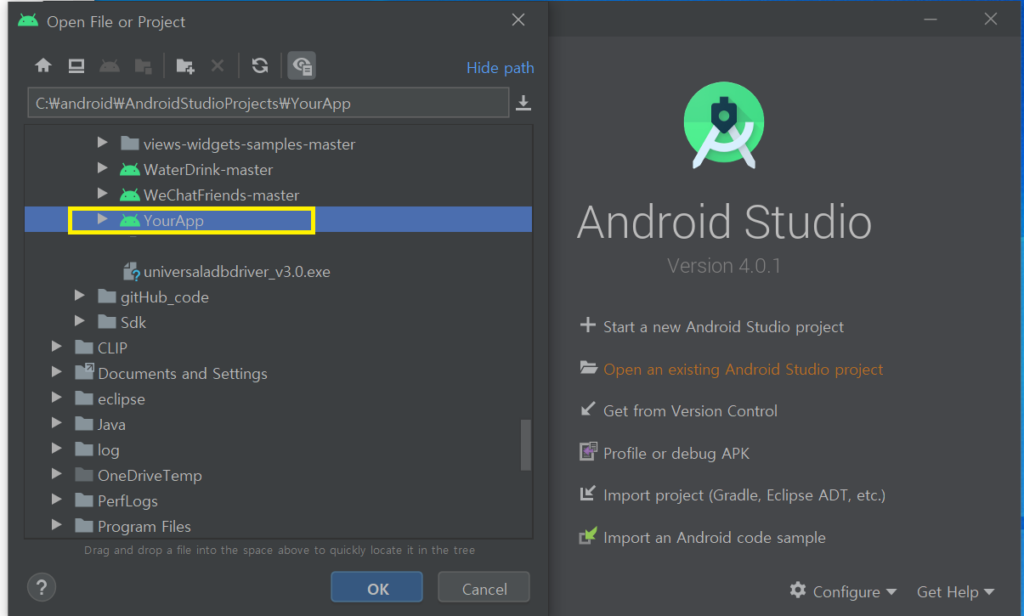Click the path history download arrow
The height and width of the screenshot is (616, 1024).
523,103
